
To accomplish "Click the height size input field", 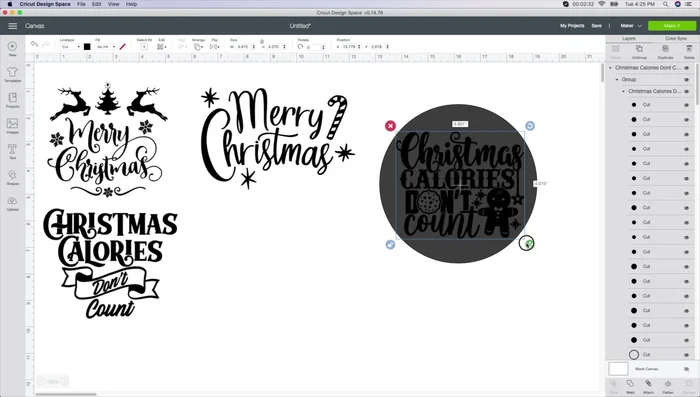I will click(x=276, y=46).
